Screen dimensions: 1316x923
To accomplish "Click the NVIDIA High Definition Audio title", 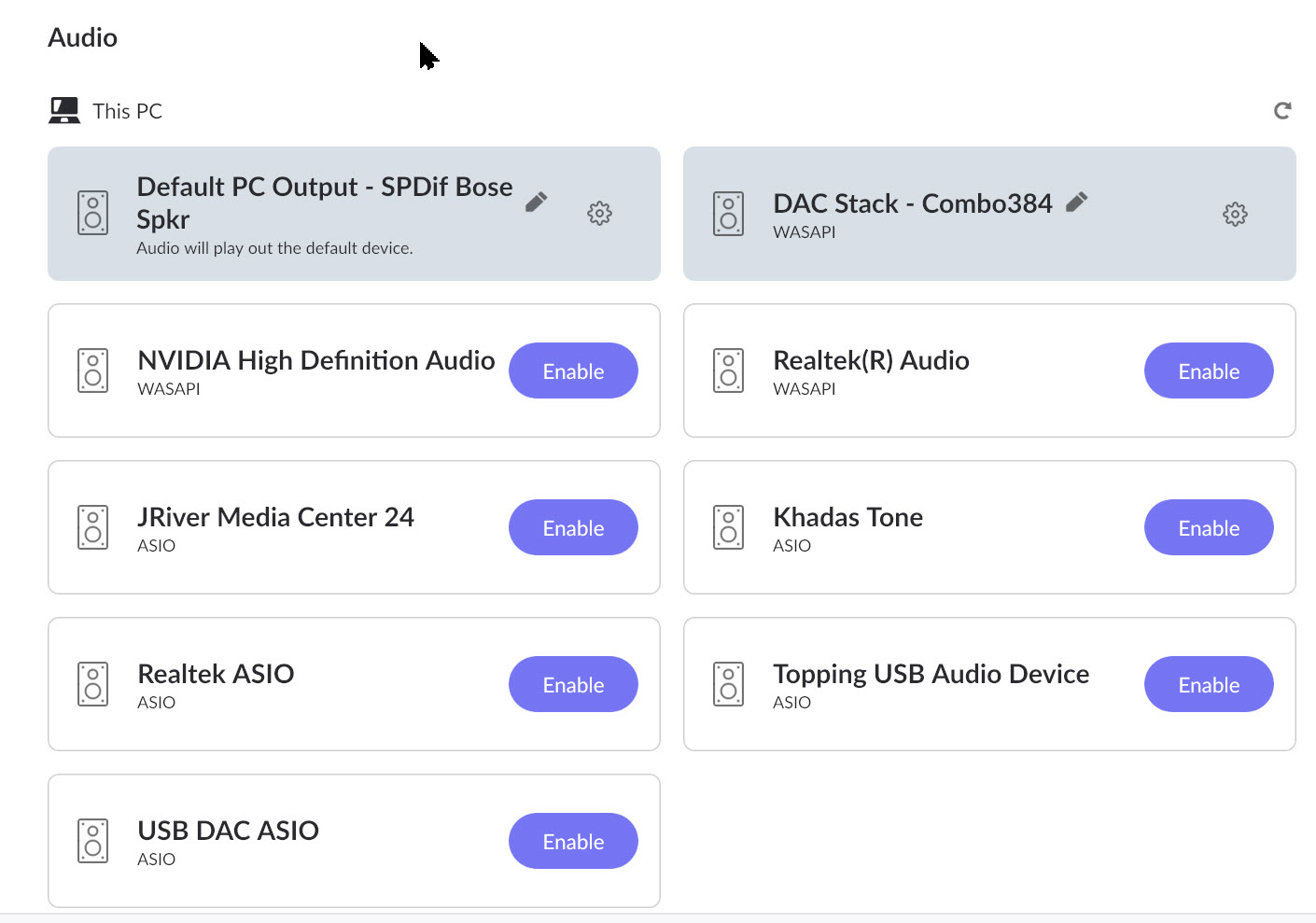I will tap(316, 360).
